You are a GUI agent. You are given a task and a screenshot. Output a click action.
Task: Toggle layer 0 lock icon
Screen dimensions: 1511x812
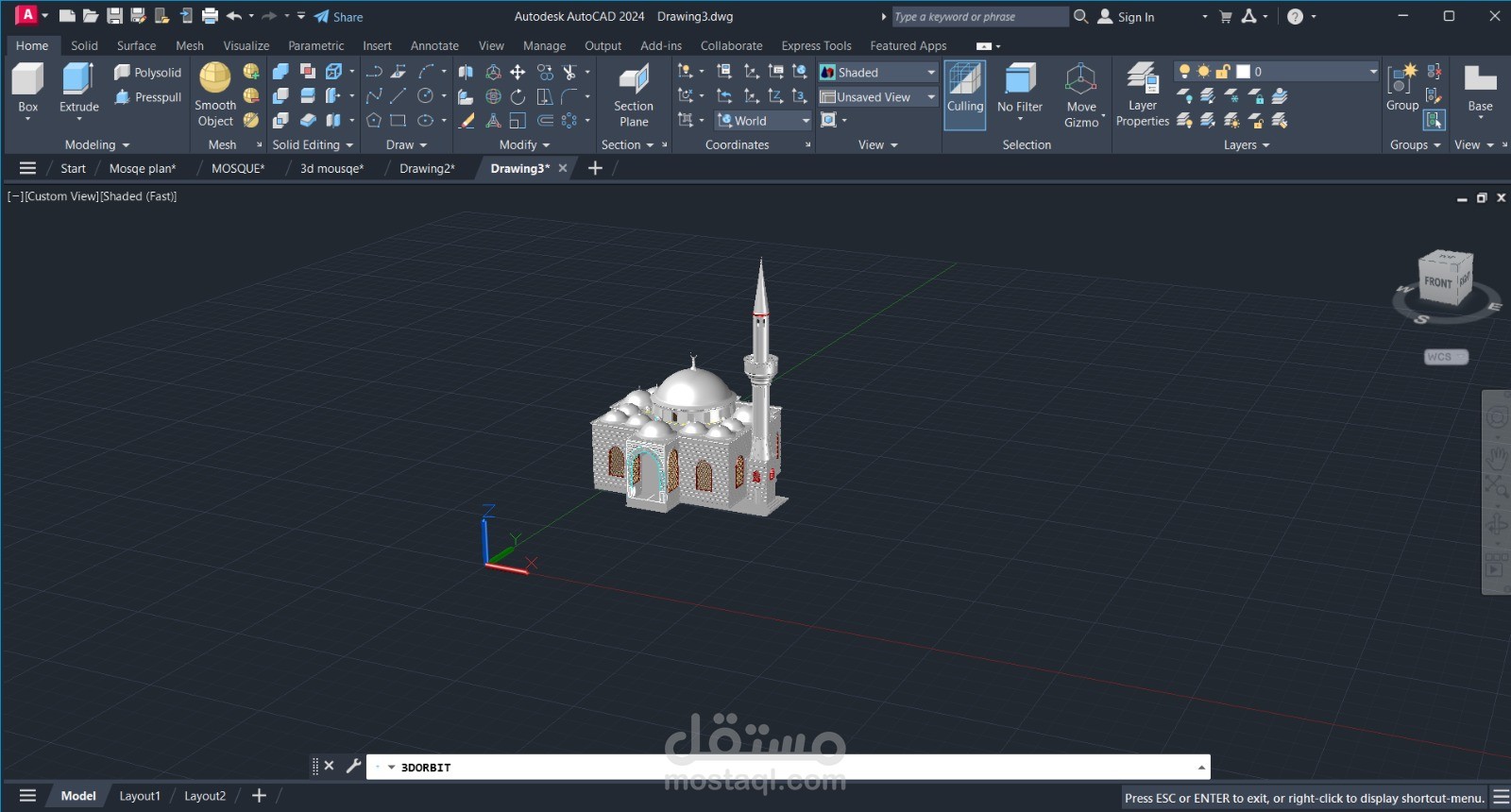[1223, 72]
